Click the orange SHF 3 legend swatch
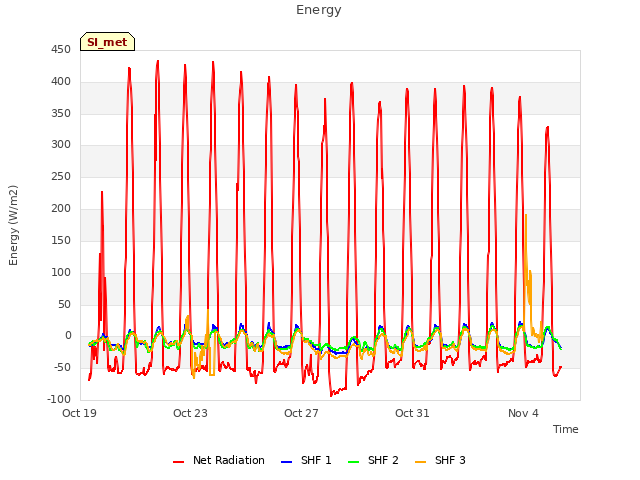 pyautogui.click(x=420, y=462)
